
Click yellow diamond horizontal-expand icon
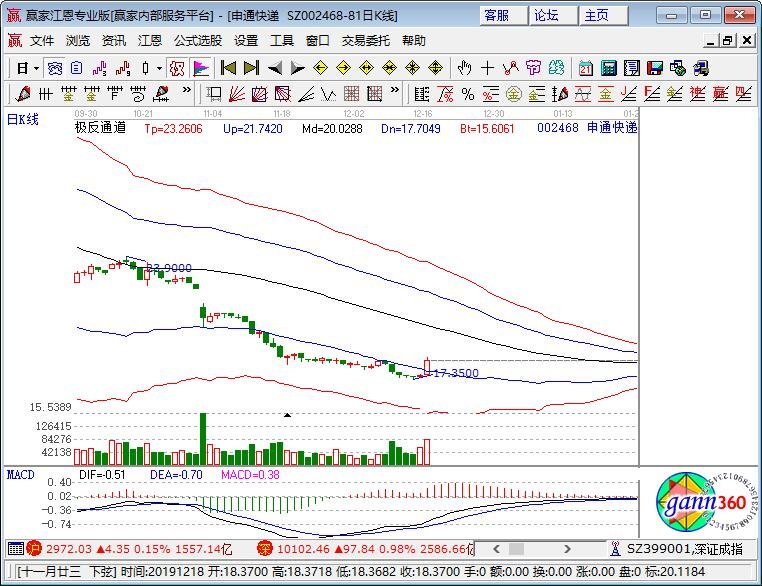click(366, 68)
